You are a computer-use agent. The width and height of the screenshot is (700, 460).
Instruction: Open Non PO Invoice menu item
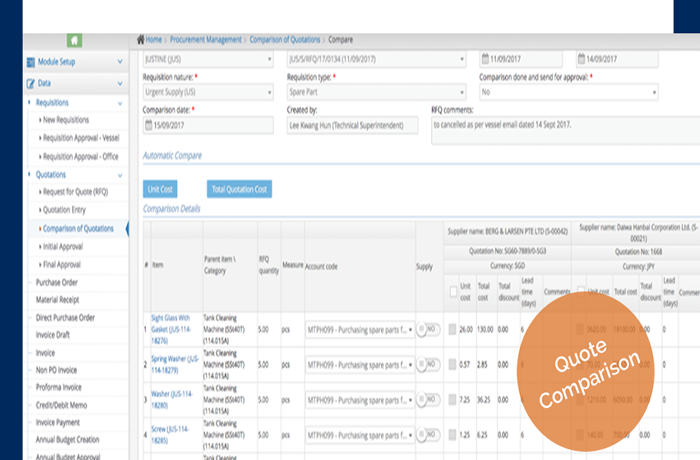click(56, 370)
